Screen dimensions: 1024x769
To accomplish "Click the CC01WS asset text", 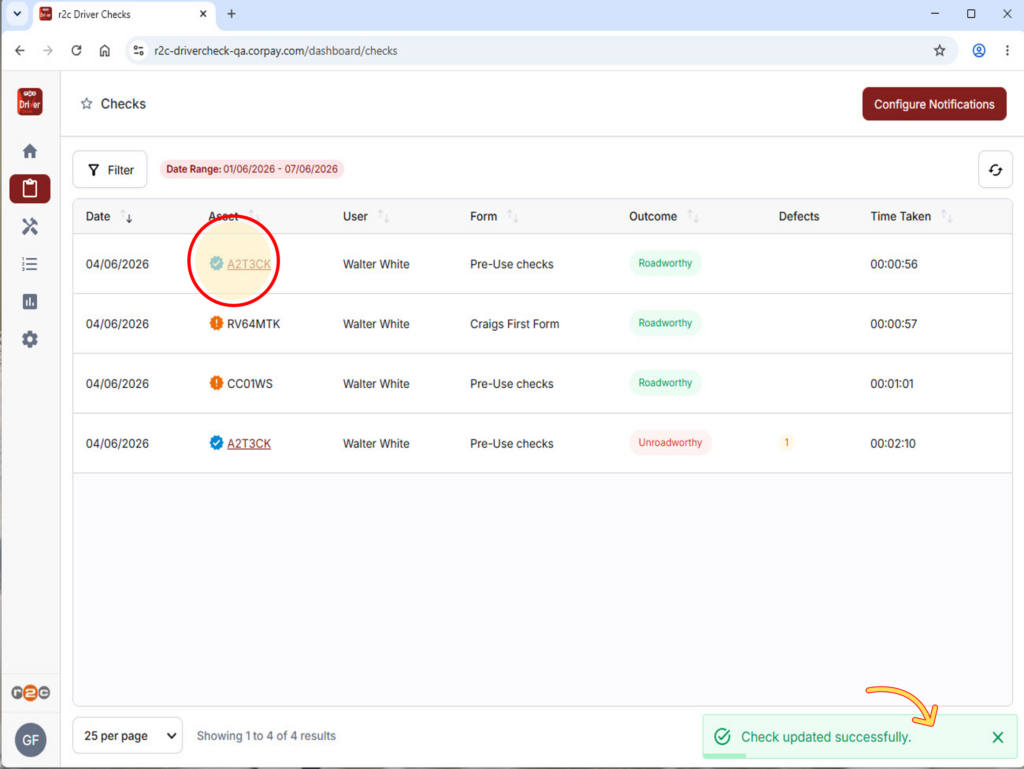I will [x=249, y=384].
